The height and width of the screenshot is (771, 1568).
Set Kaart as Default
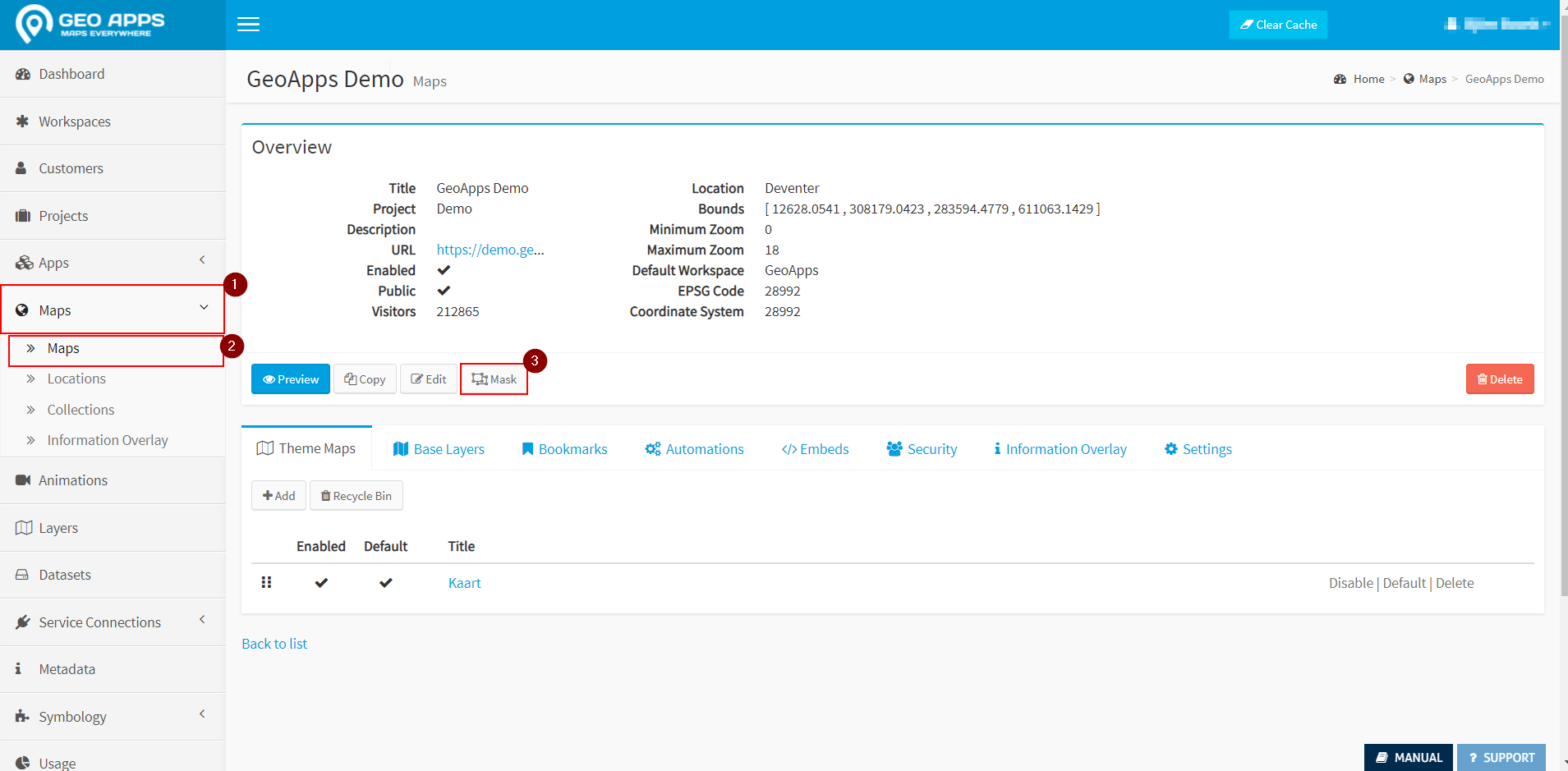(x=1404, y=583)
